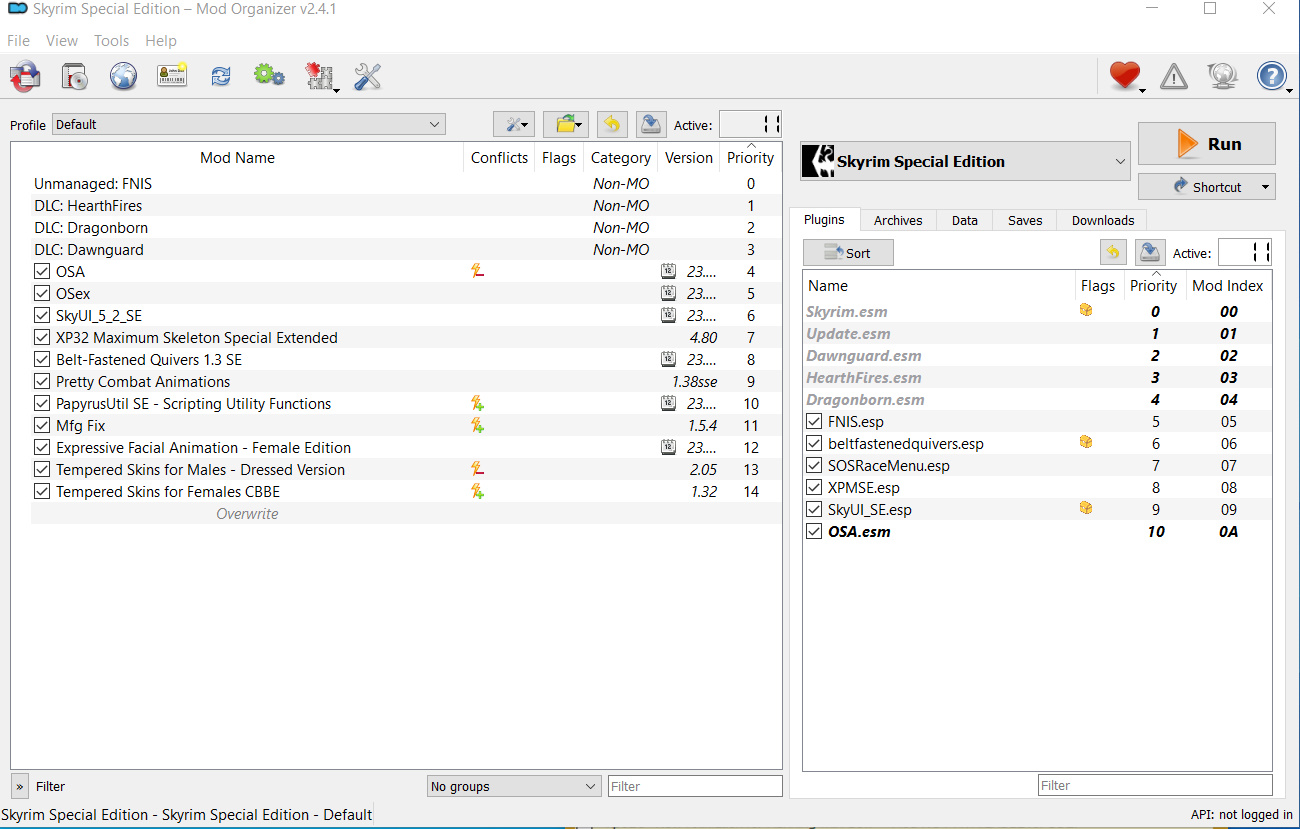The width and height of the screenshot is (1300, 829).
Task: Open the Skyrim Special Edition executable dropdown
Action: pyautogui.click(x=965, y=161)
